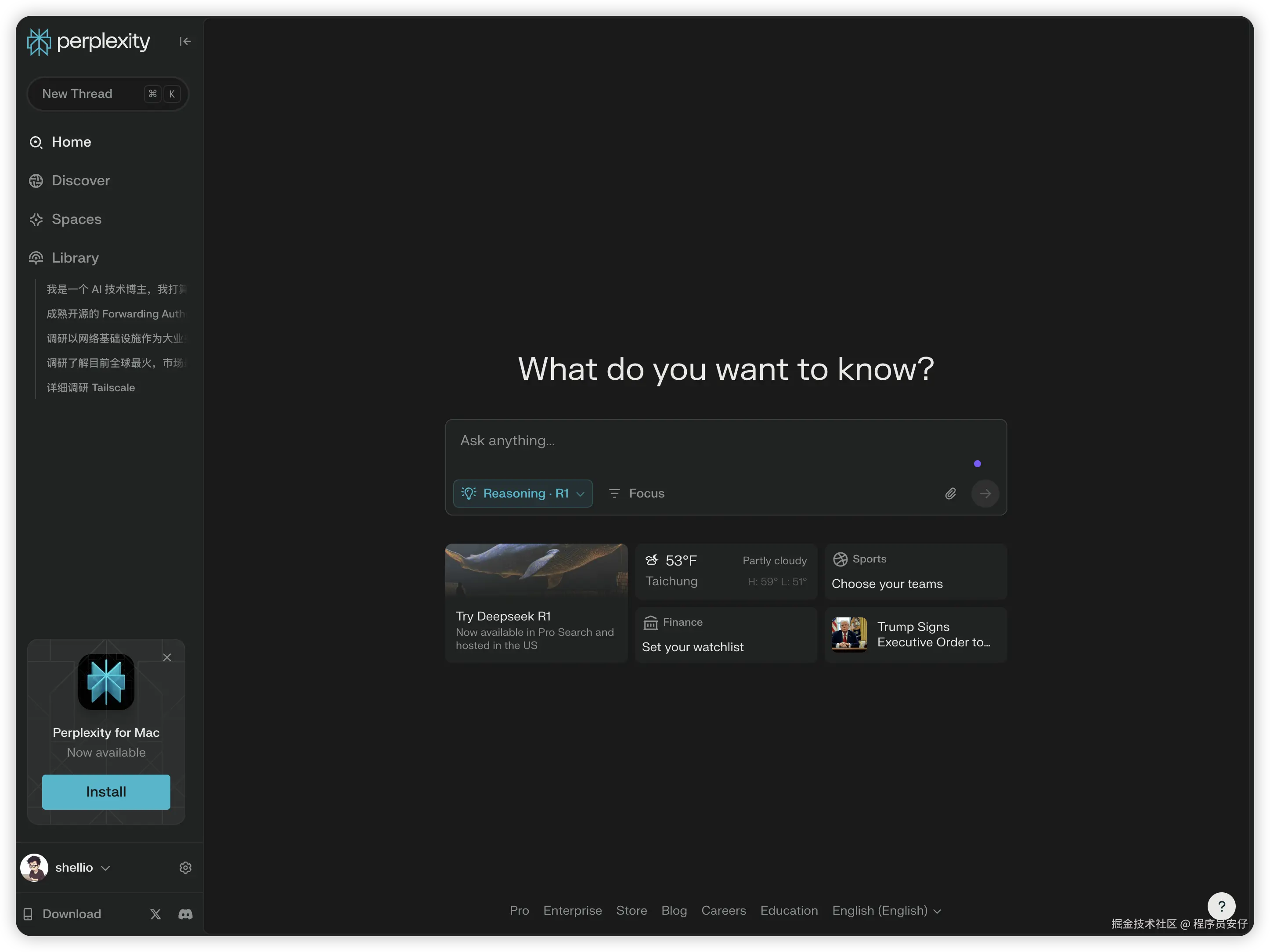Click the help question mark button

point(1221,906)
